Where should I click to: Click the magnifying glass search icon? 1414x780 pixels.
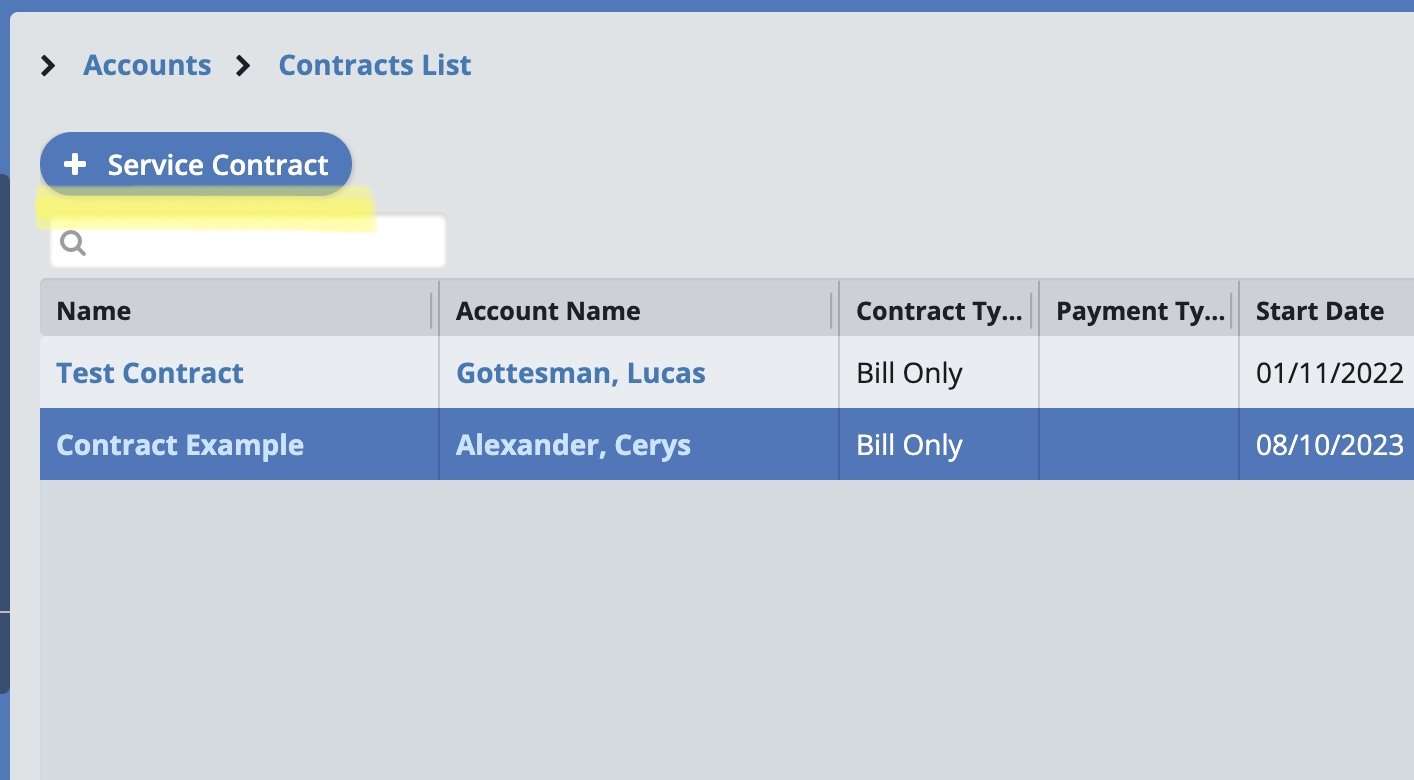[x=73, y=243]
